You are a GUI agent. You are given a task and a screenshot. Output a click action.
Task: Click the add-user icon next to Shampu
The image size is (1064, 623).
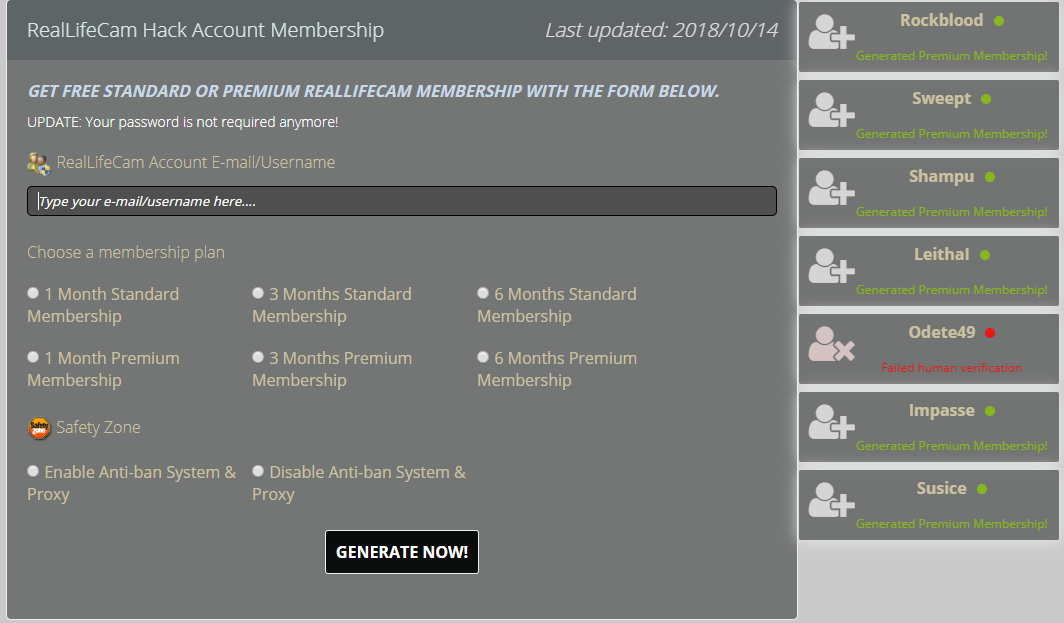click(831, 189)
